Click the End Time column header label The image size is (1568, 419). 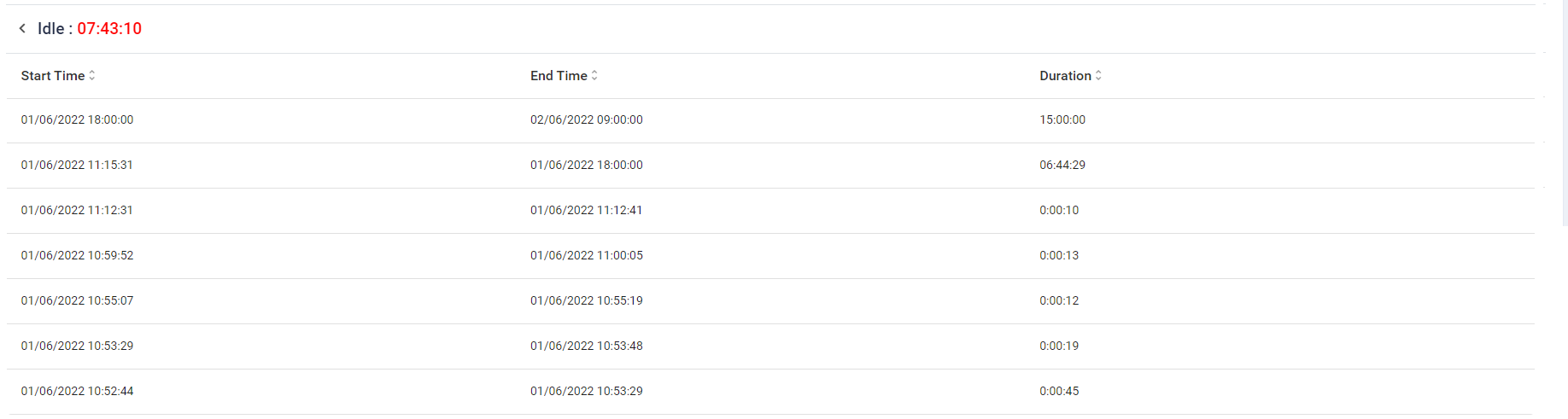[559, 76]
